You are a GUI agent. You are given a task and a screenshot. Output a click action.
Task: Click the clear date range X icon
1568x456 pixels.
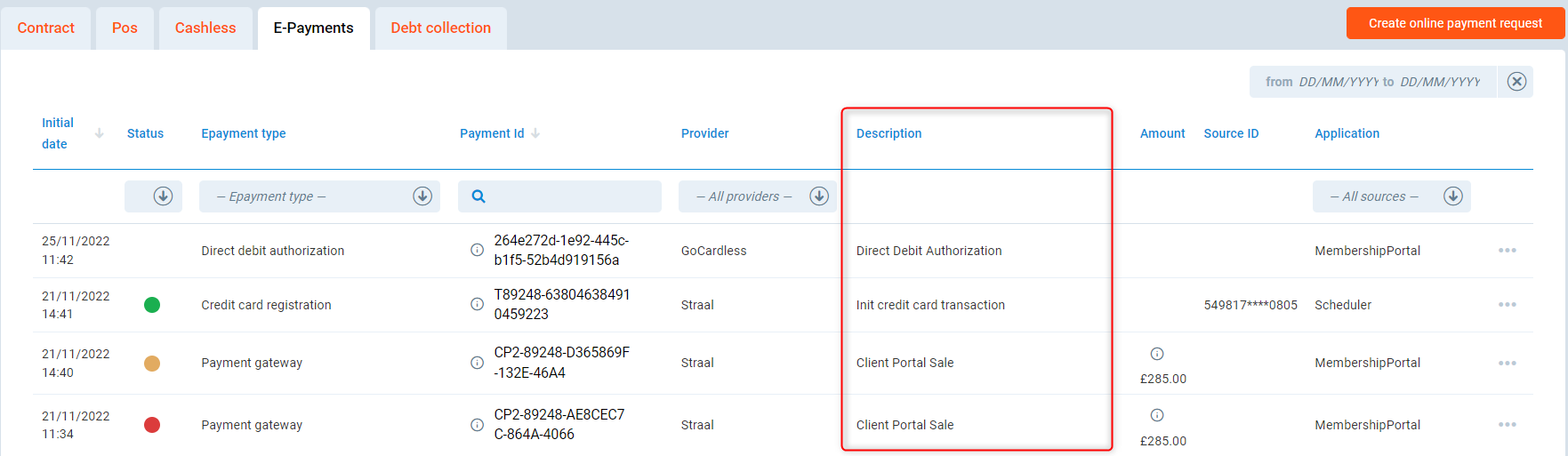[x=1516, y=82]
